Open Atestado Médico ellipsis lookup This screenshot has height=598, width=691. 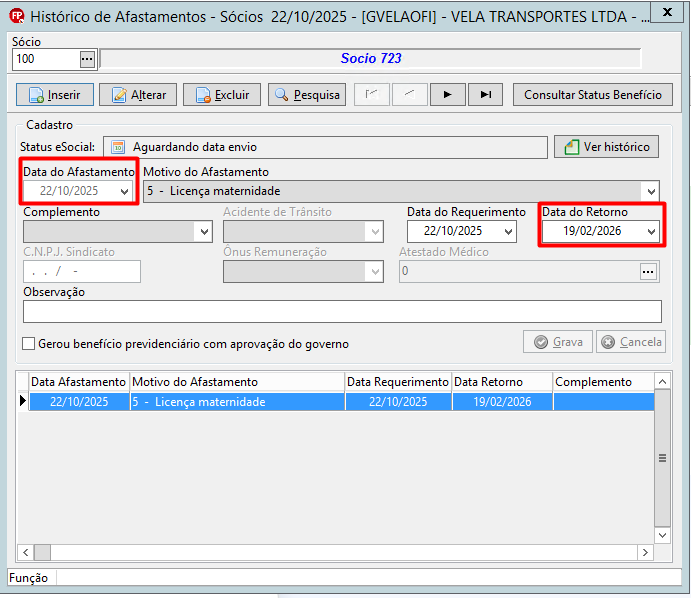coord(648,271)
